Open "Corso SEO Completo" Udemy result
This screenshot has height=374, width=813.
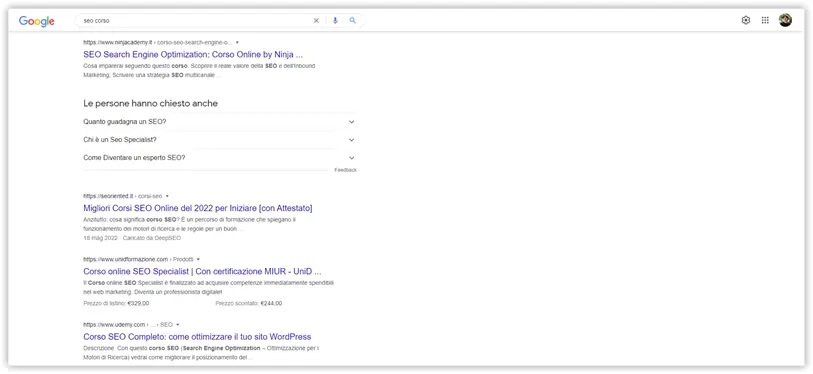pos(197,337)
